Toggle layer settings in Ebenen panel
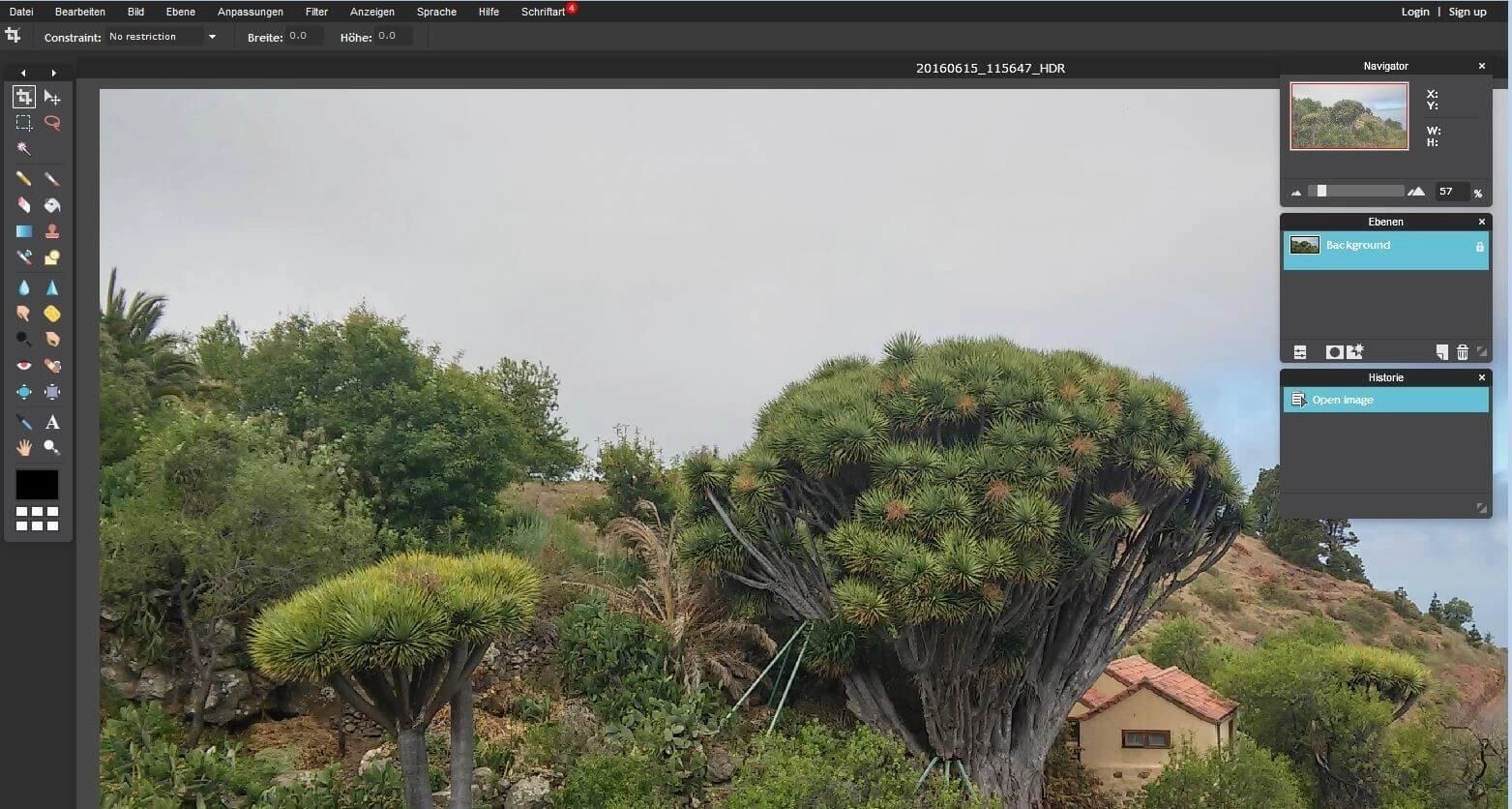Viewport: 1512px width, 809px height. pos(1300,352)
